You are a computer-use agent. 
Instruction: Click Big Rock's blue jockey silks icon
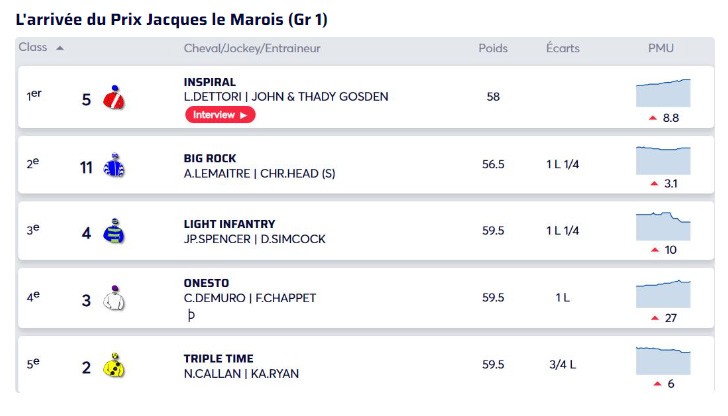(x=114, y=166)
